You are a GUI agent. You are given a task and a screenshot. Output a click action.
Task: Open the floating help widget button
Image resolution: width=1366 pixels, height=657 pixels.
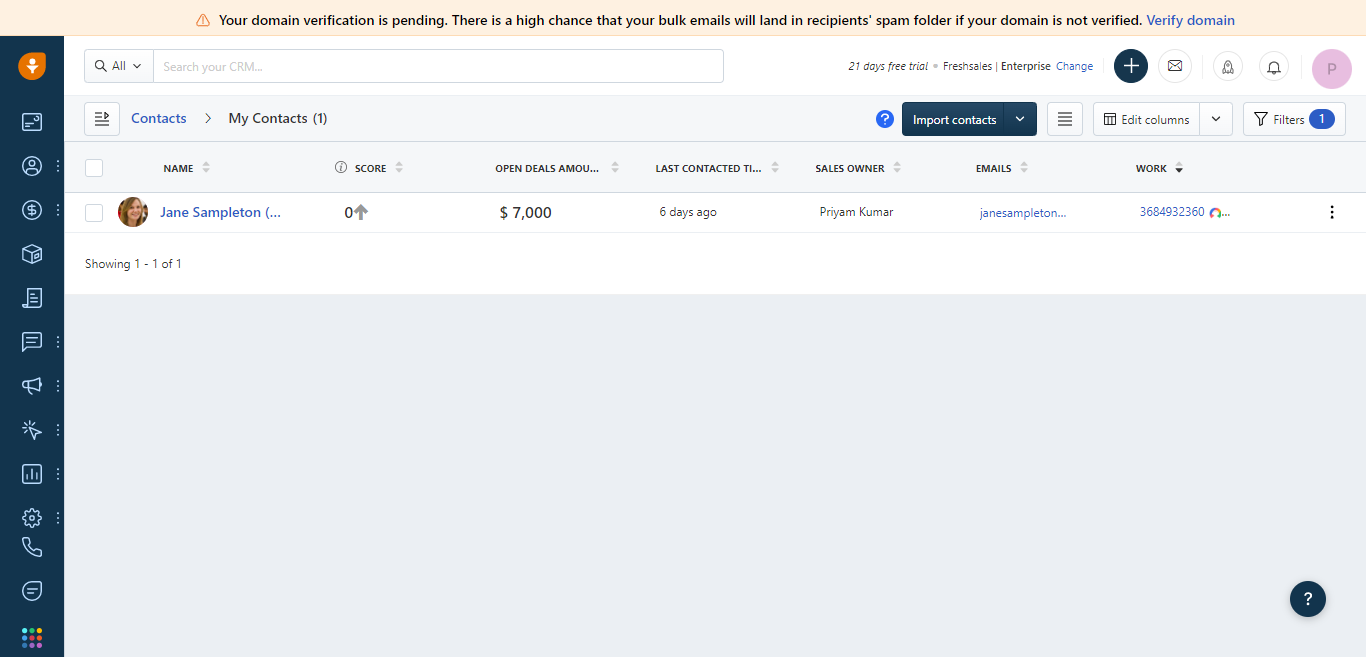1308,599
